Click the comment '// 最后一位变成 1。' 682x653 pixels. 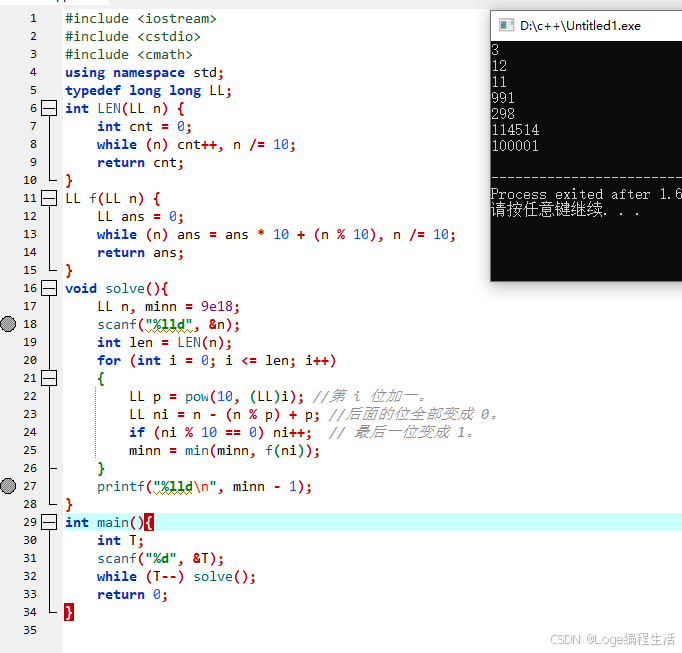pos(401,432)
